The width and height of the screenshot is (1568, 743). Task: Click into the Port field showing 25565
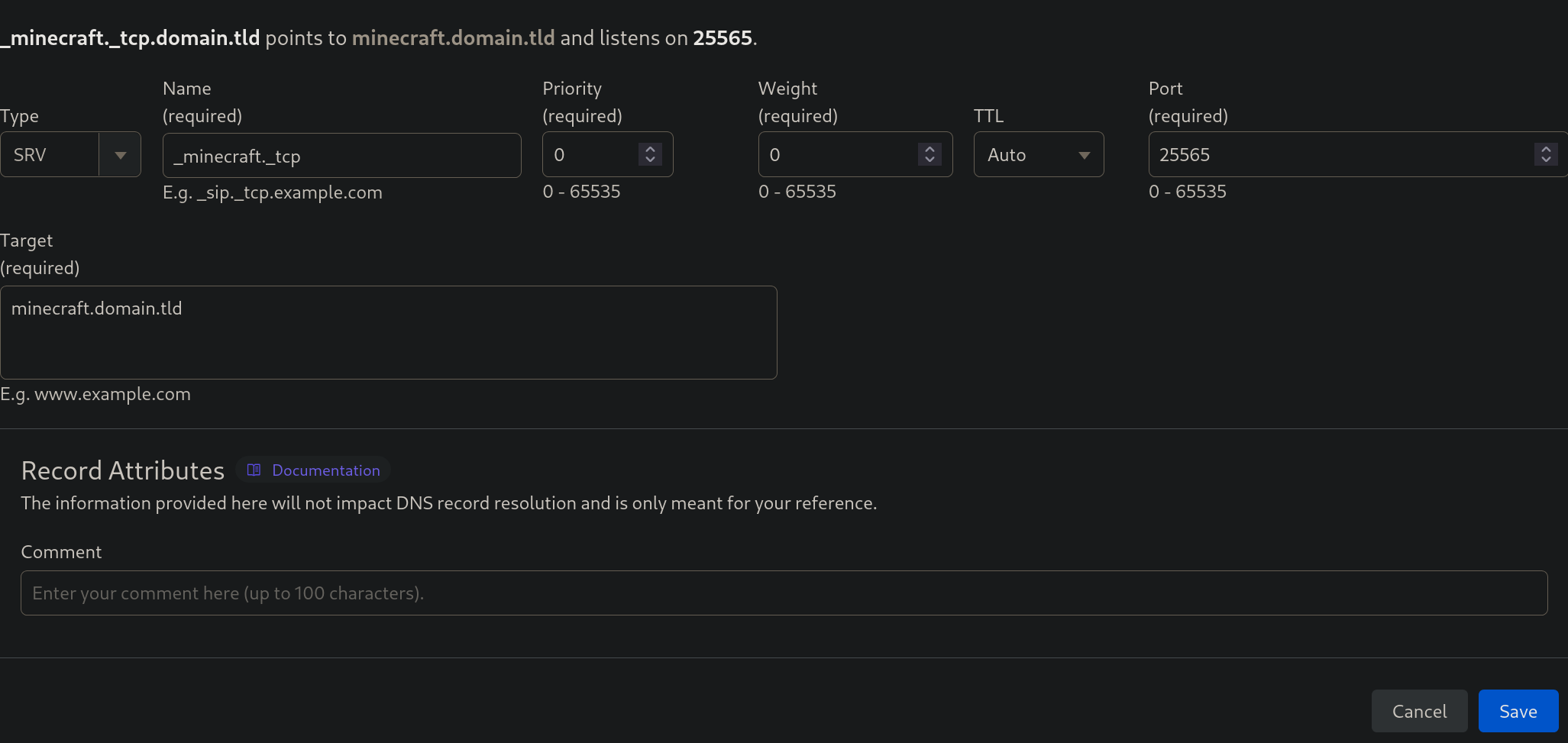click(1357, 154)
